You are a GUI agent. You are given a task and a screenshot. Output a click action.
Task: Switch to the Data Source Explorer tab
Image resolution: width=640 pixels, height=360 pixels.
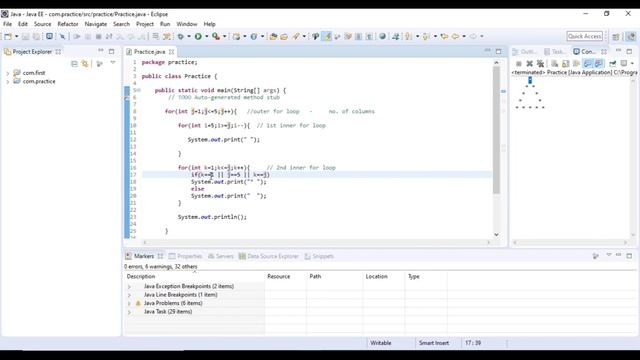[269, 256]
